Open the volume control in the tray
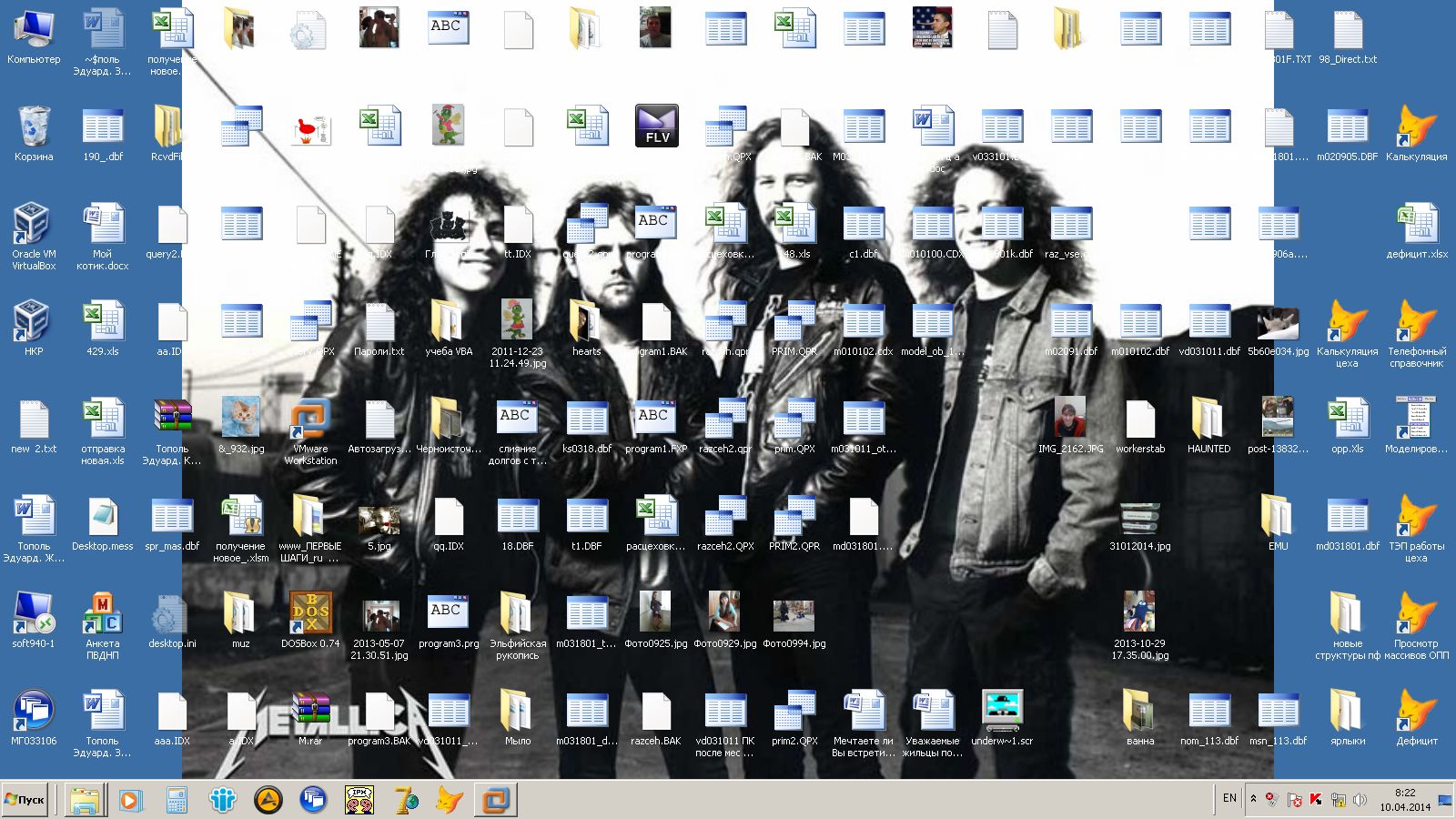This screenshot has width=1456, height=819. 1360,800
